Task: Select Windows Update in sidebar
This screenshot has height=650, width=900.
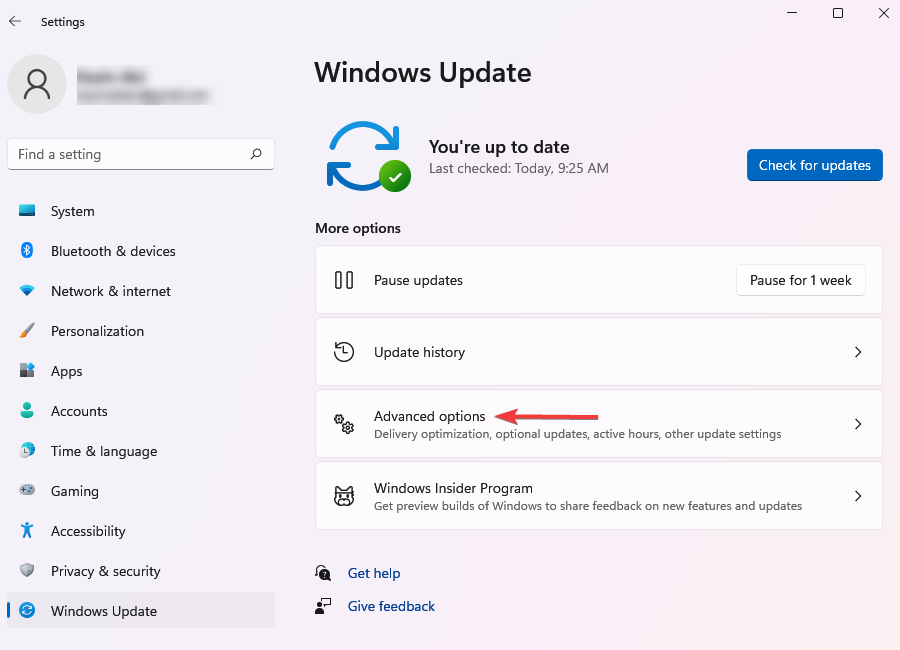Action: tap(141, 610)
